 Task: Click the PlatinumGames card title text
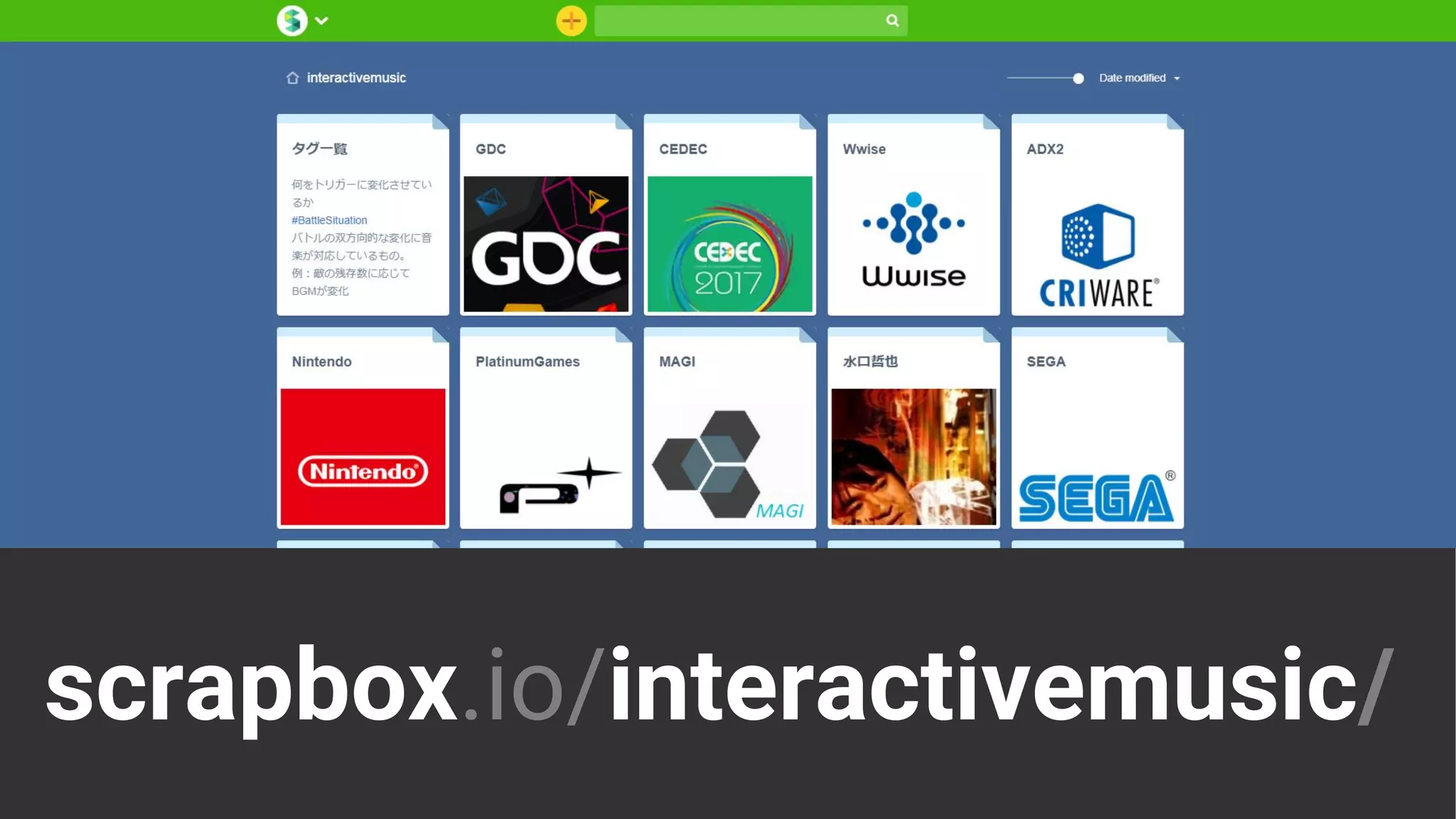point(528,362)
